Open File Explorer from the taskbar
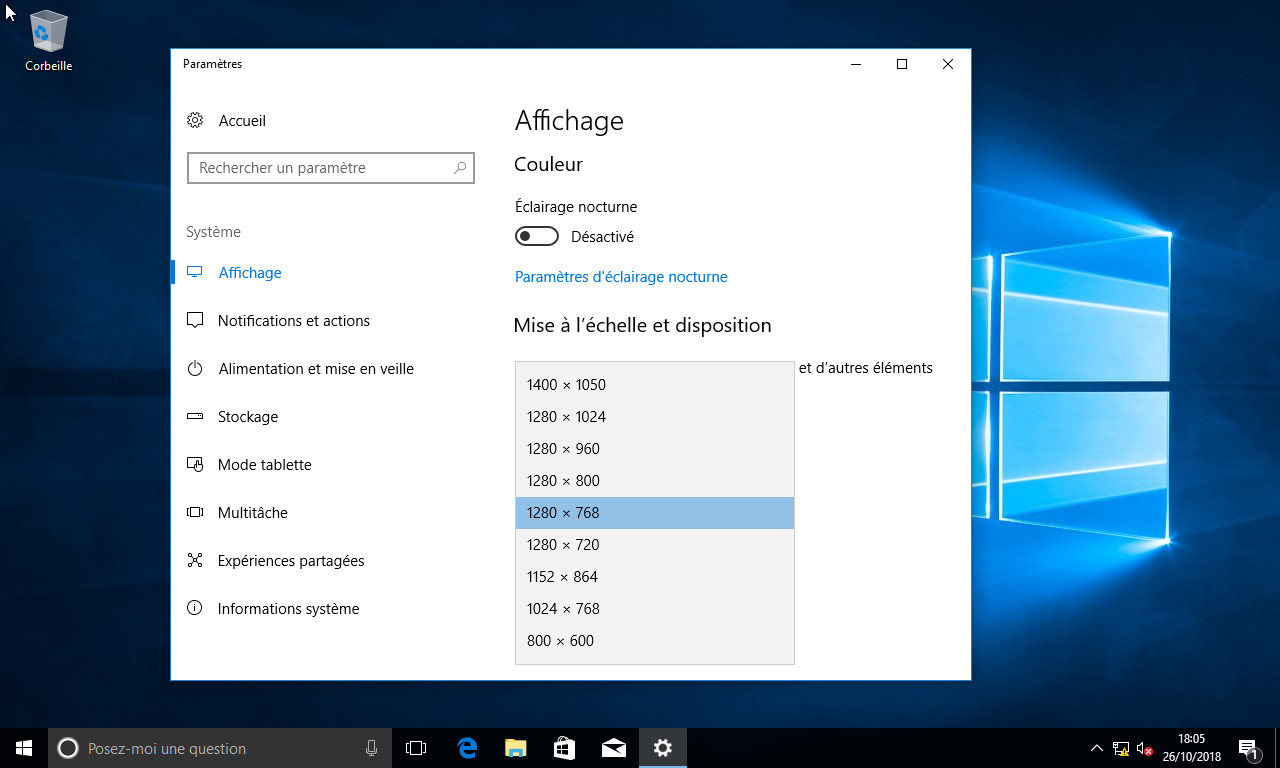Image resolution: width=1280 pixels, height=768 pixels. pos(515,748)
